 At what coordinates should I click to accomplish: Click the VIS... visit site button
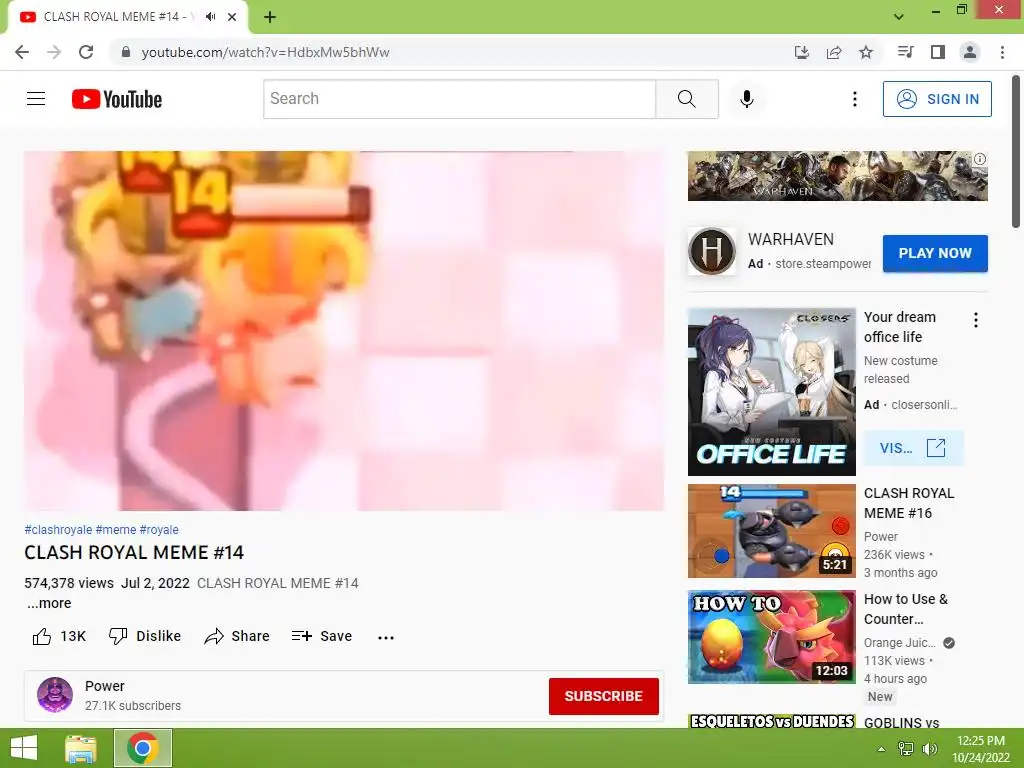[913, 448]
